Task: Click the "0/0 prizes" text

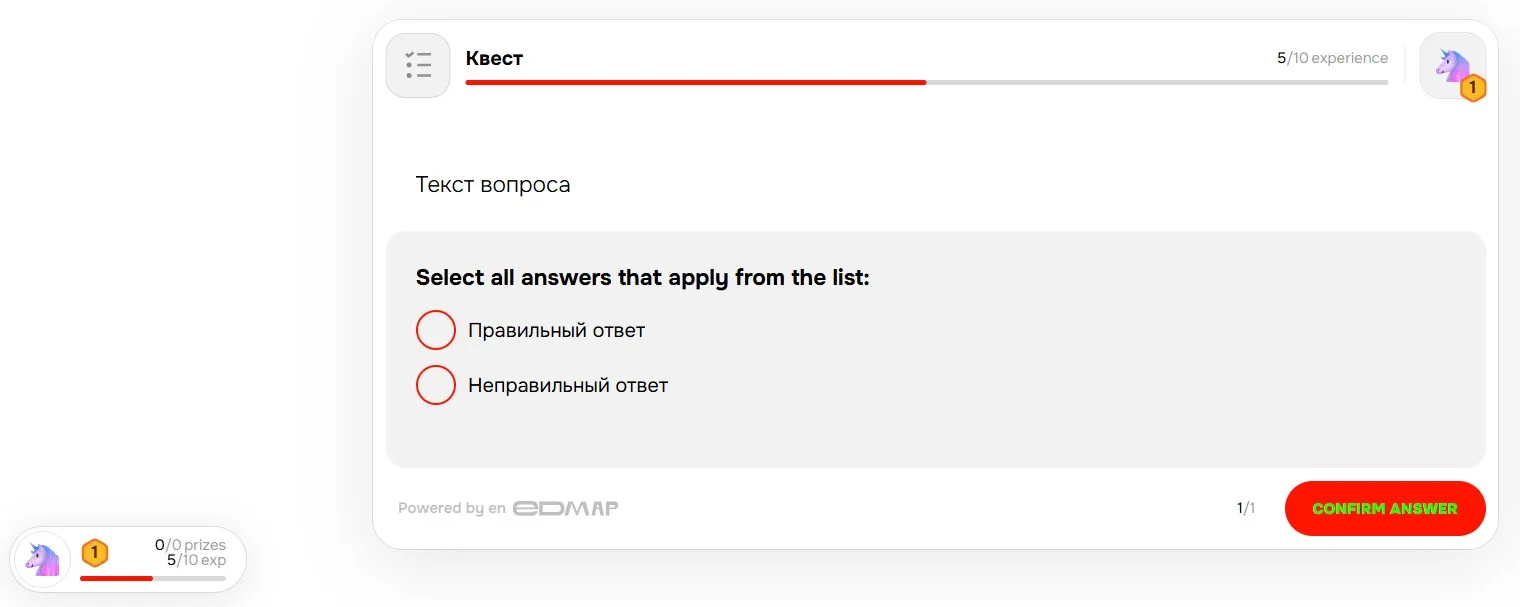Action: point(190,545)
